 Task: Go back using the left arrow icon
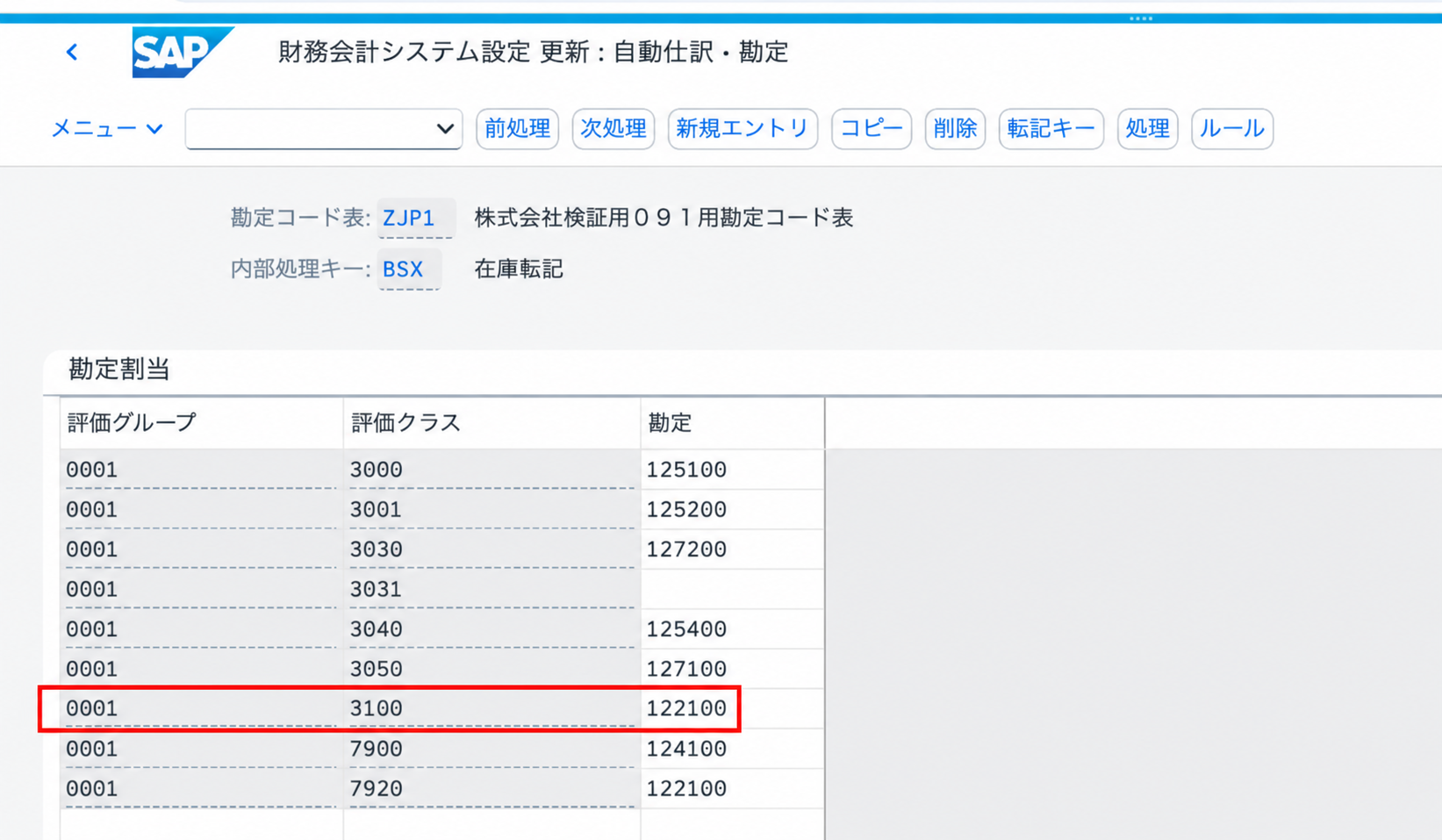pos(72,53)
